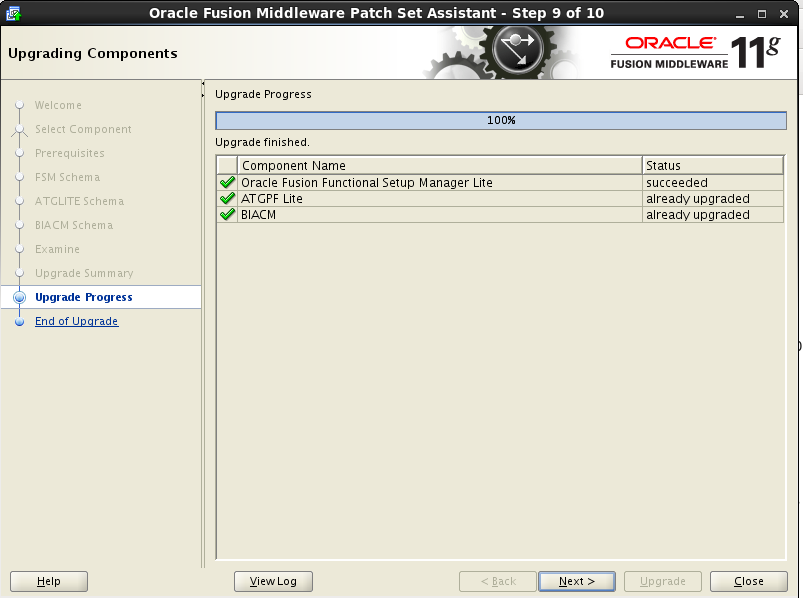Select the Upgrade Summary step
803x598 pixels.
click(x=84, y=273)
